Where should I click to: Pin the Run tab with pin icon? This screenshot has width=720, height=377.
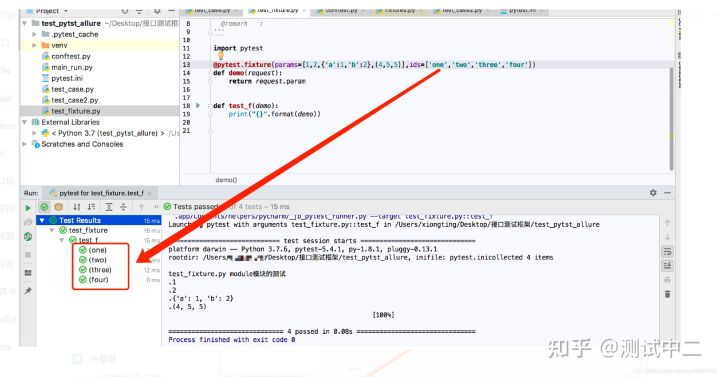[x=28, y=291]
